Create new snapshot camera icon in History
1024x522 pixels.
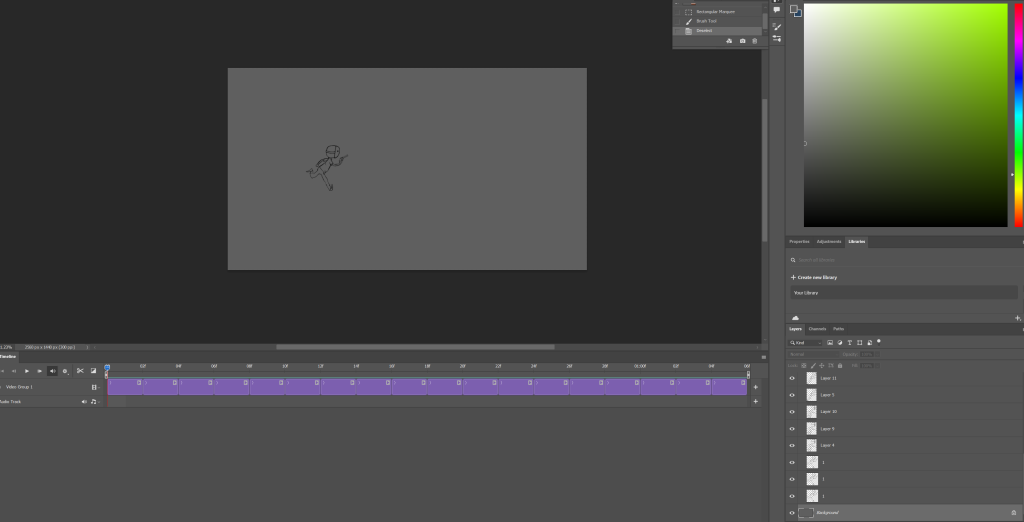click(742, 41)
